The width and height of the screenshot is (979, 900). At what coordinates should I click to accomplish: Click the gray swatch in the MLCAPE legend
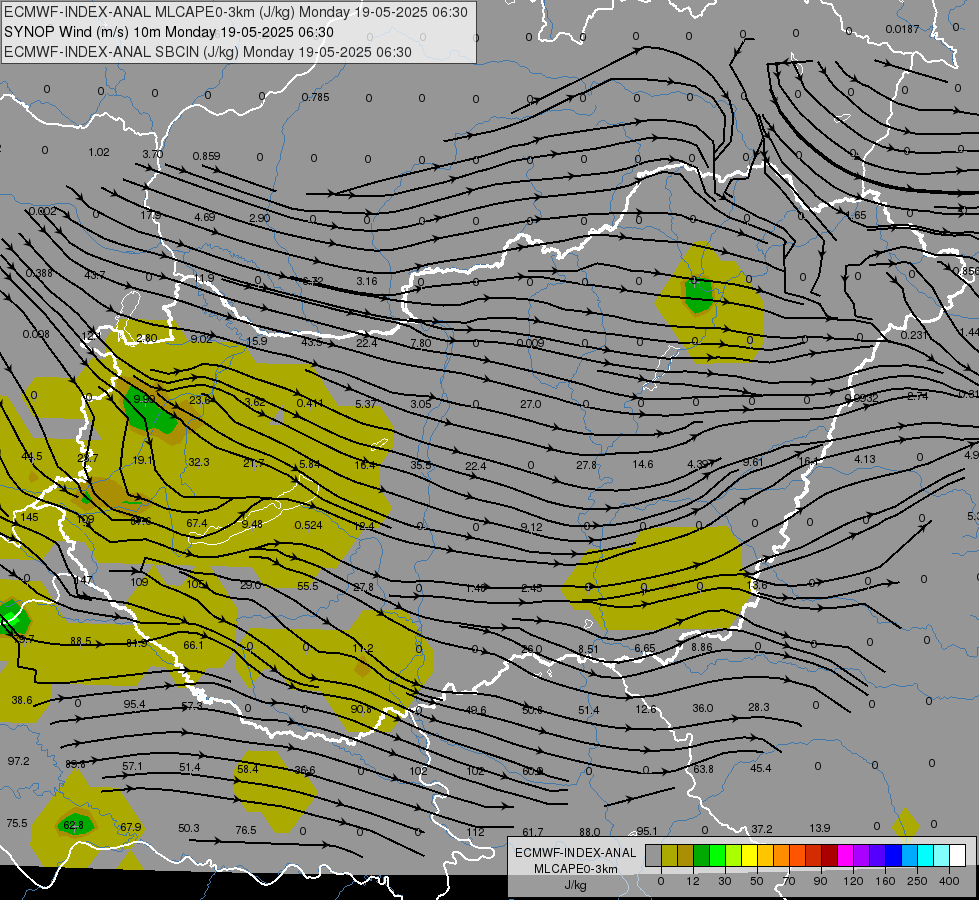click(653, 855)
